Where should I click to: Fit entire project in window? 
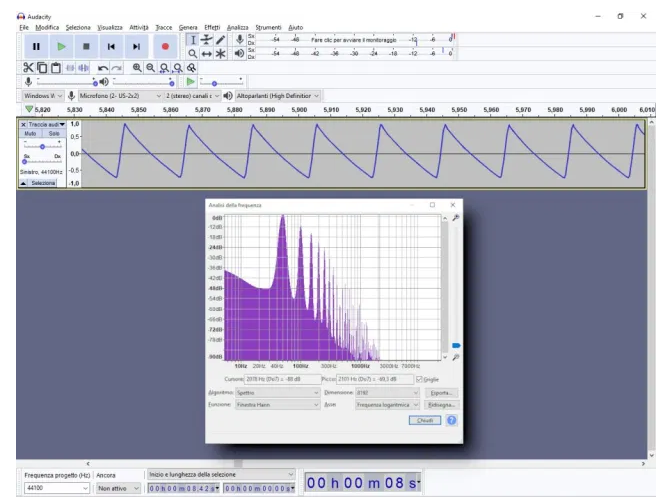tap(178, 67)
